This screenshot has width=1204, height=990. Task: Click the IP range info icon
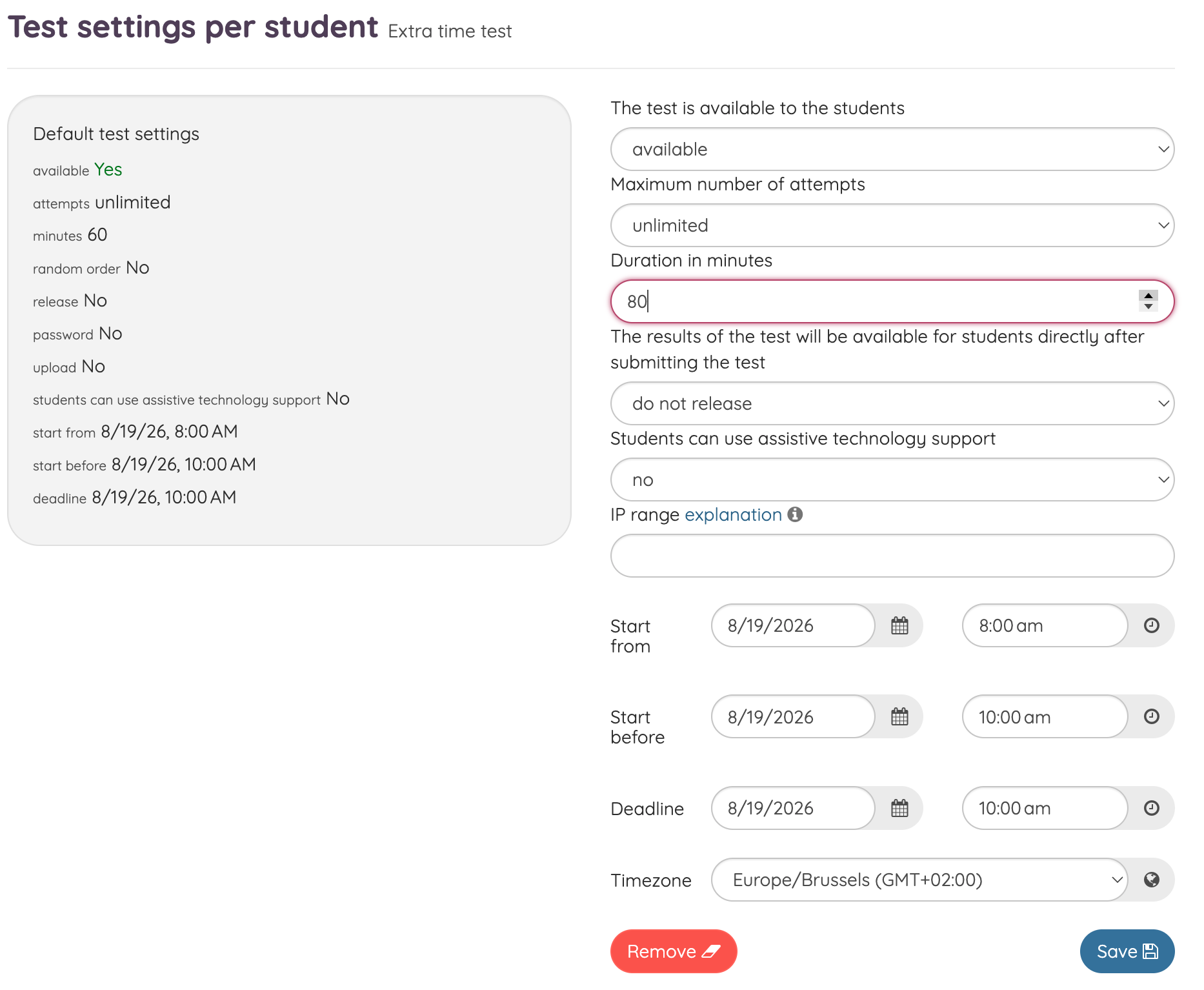[x=795, y=514]
